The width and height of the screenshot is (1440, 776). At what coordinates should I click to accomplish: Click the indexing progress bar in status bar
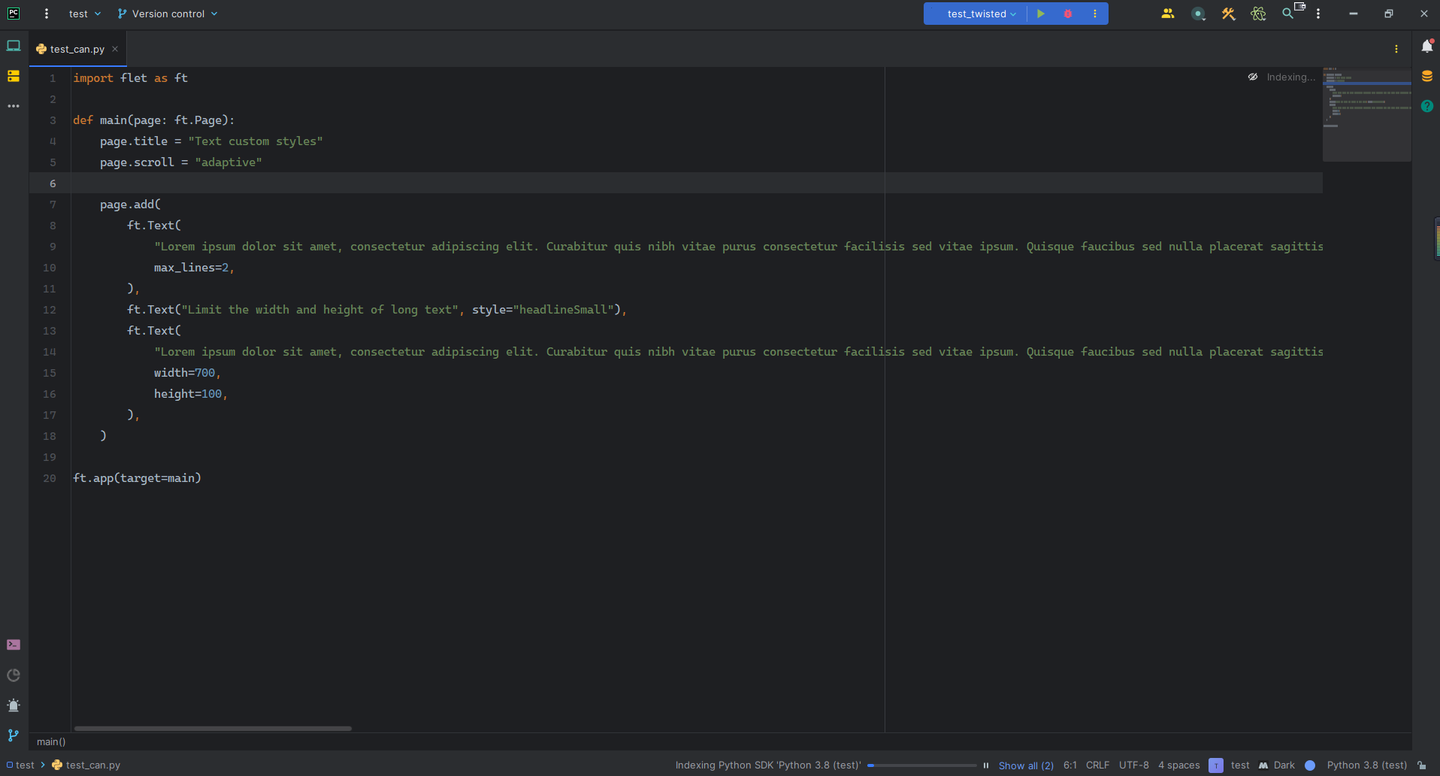[921, 765]
